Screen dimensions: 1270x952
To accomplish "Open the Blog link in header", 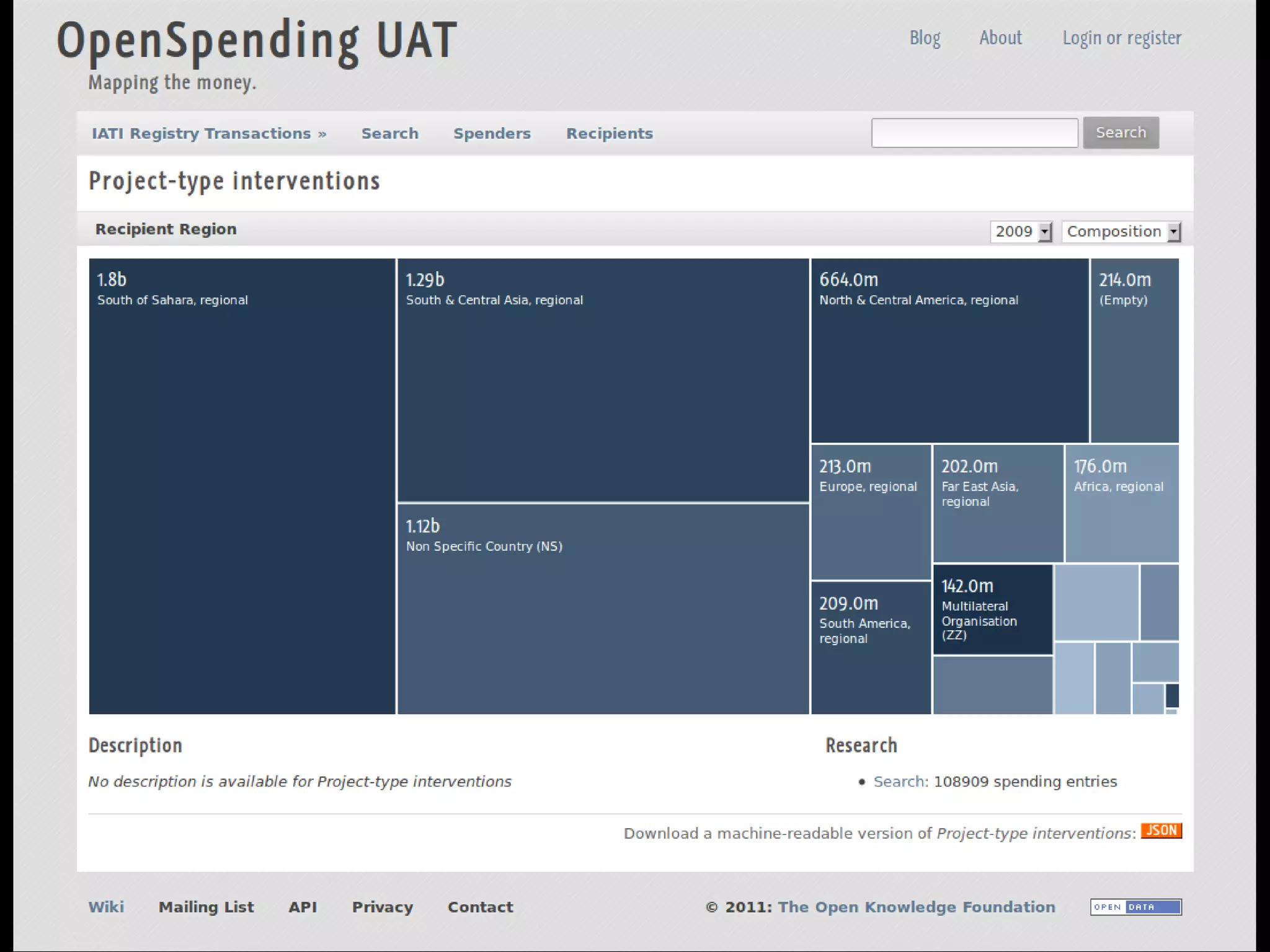I will [x=925, y=38].
